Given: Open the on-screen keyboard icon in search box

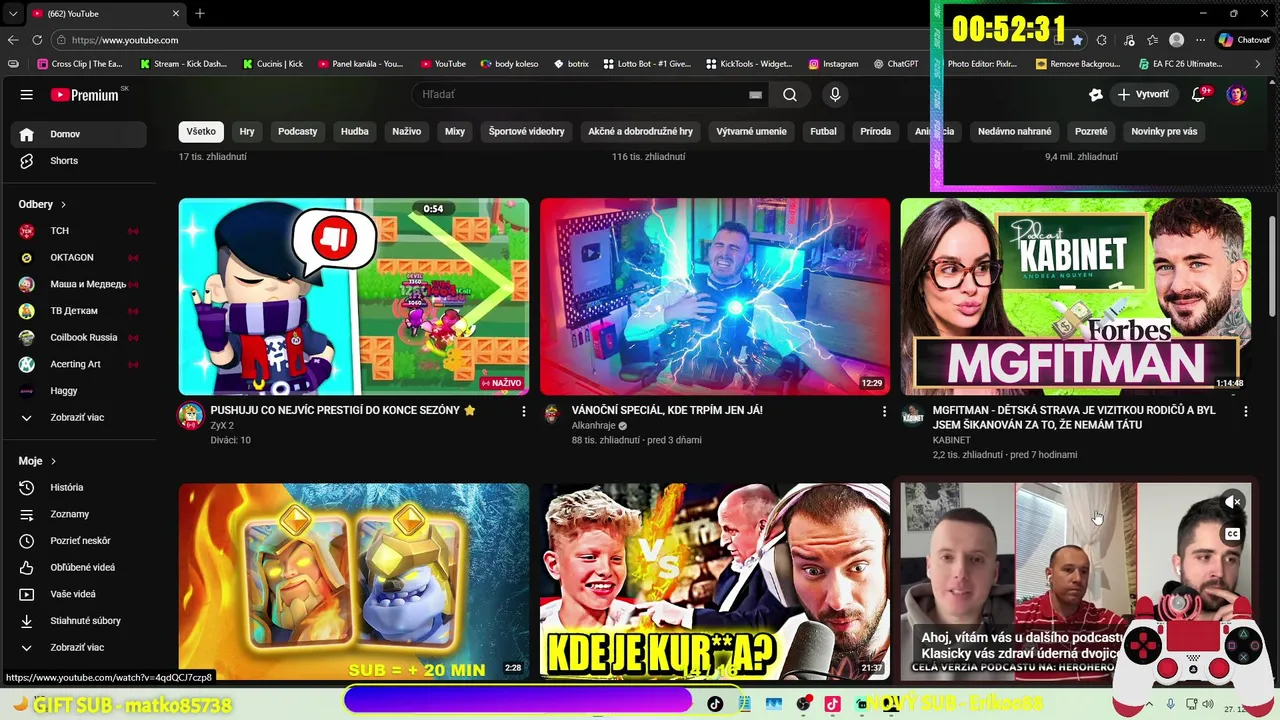Looking at the screenshot, I should [756, 95].
